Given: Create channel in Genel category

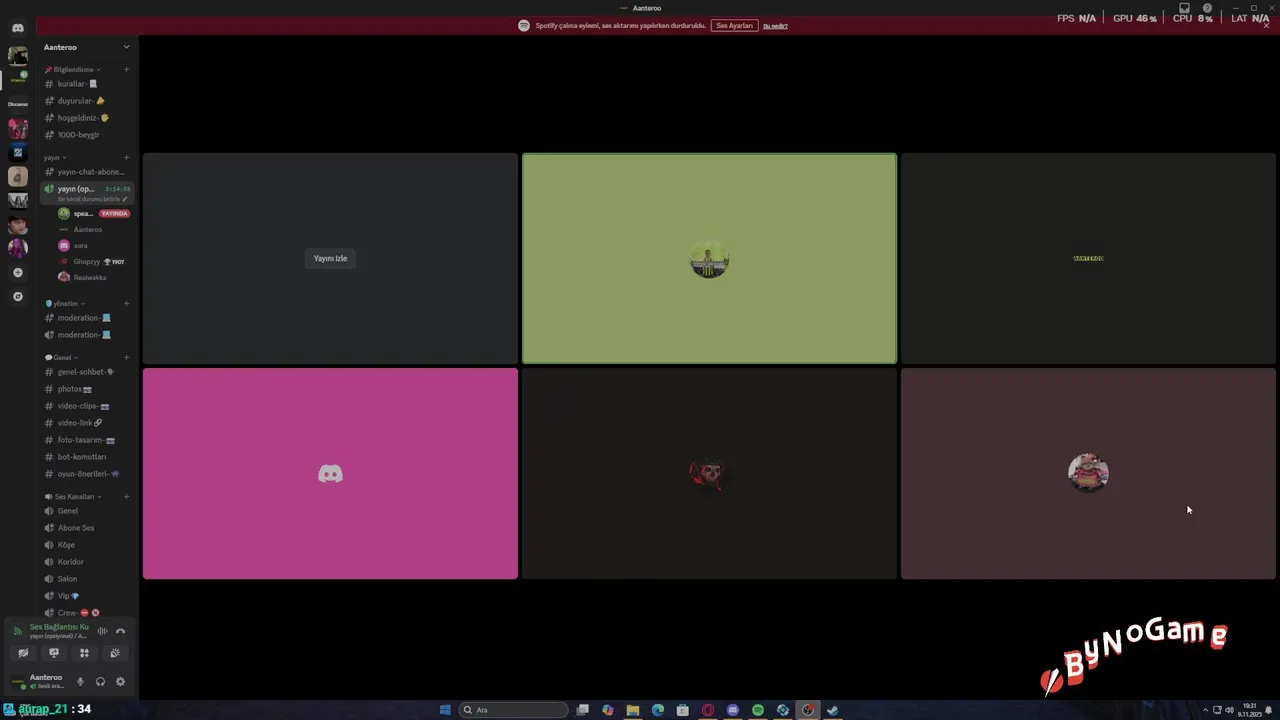Looking at the screenshot, I should click(126, 358).
